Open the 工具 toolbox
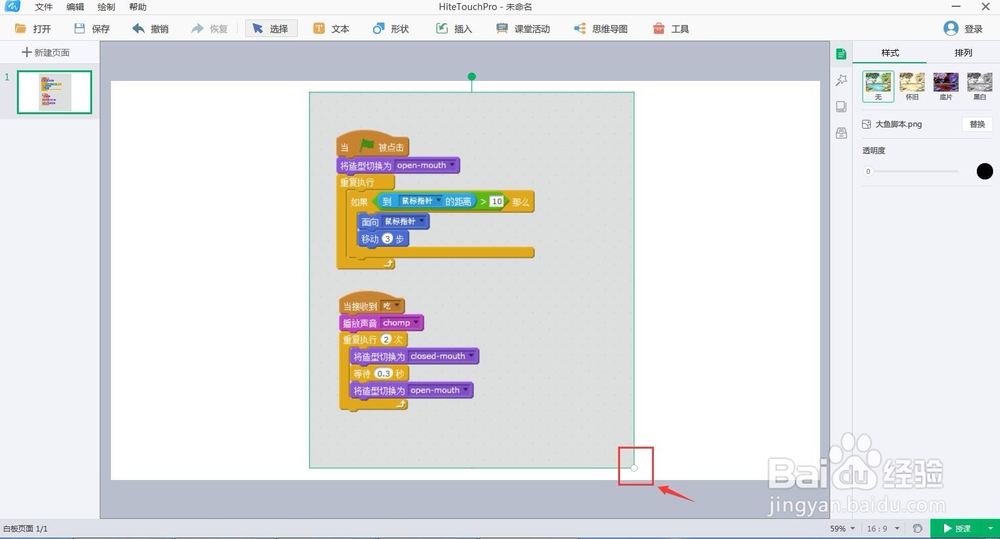The height and width of the screenshot is (539, 1000). click(x=671, y=29)
